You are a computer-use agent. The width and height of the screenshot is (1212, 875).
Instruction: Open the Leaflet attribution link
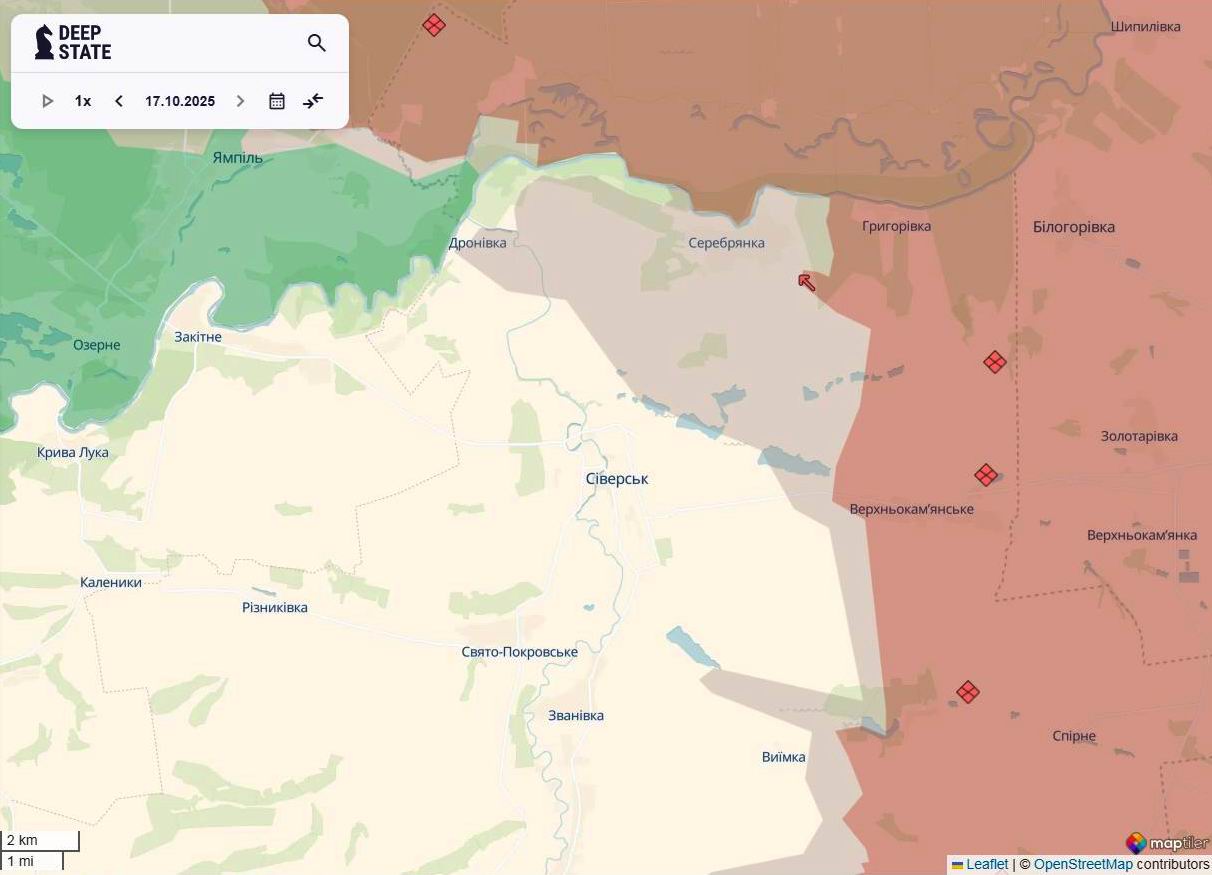point(986,864)
